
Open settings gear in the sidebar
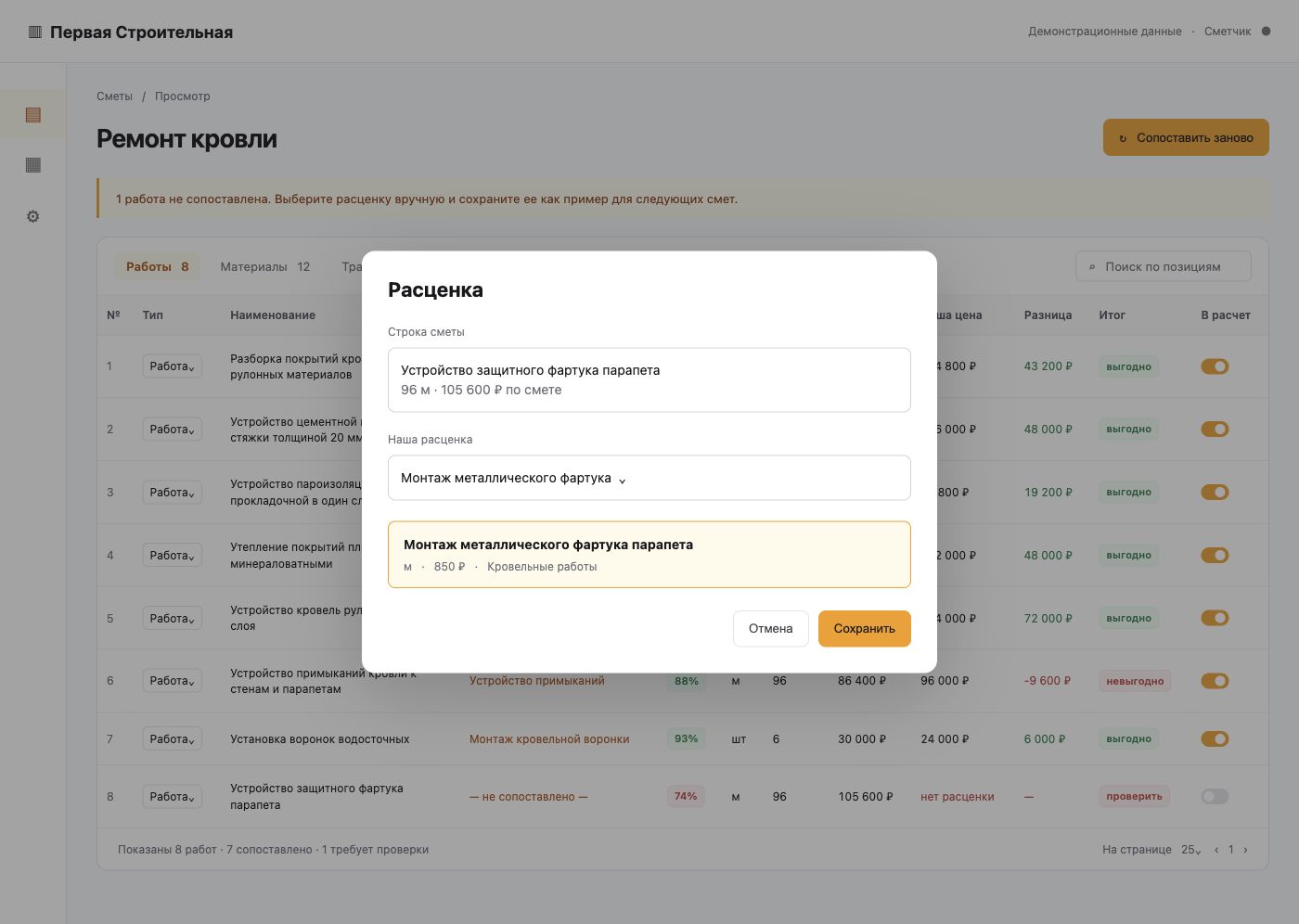point(33,216)
